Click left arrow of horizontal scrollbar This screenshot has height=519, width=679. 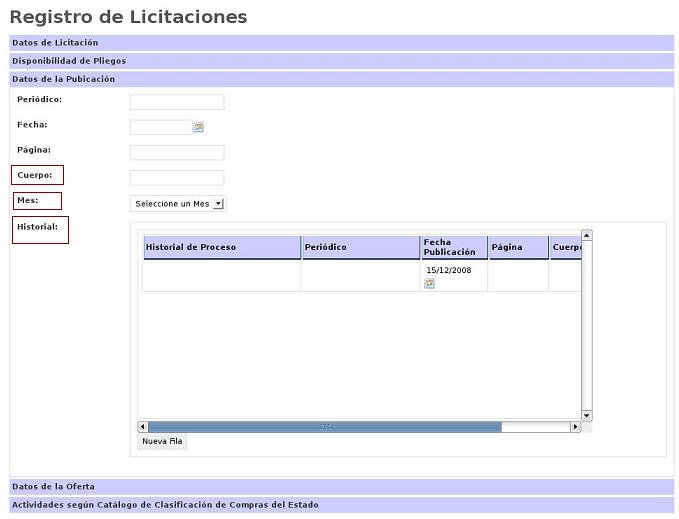143,427
